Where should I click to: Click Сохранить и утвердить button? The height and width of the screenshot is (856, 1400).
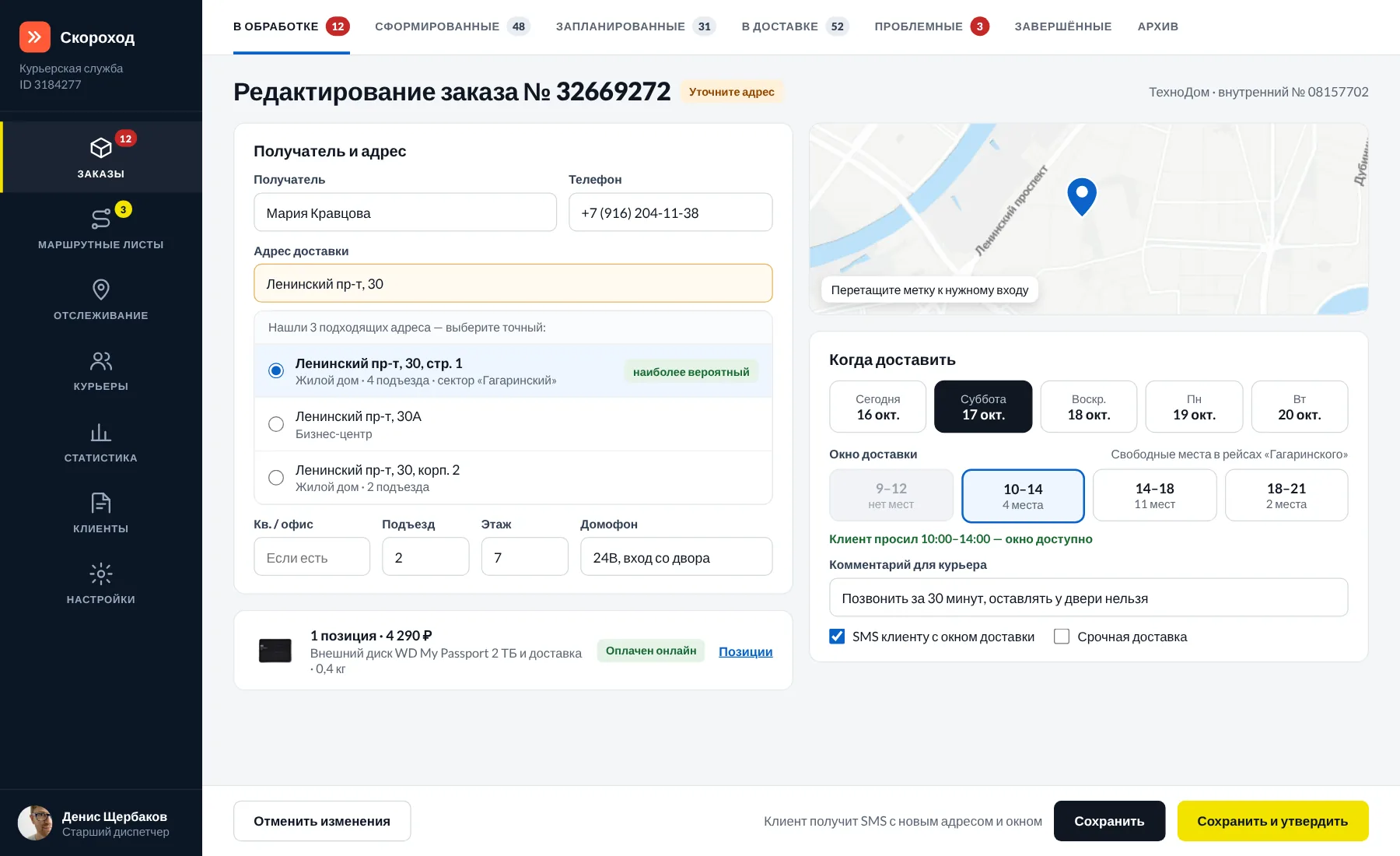click(1272, 821)
